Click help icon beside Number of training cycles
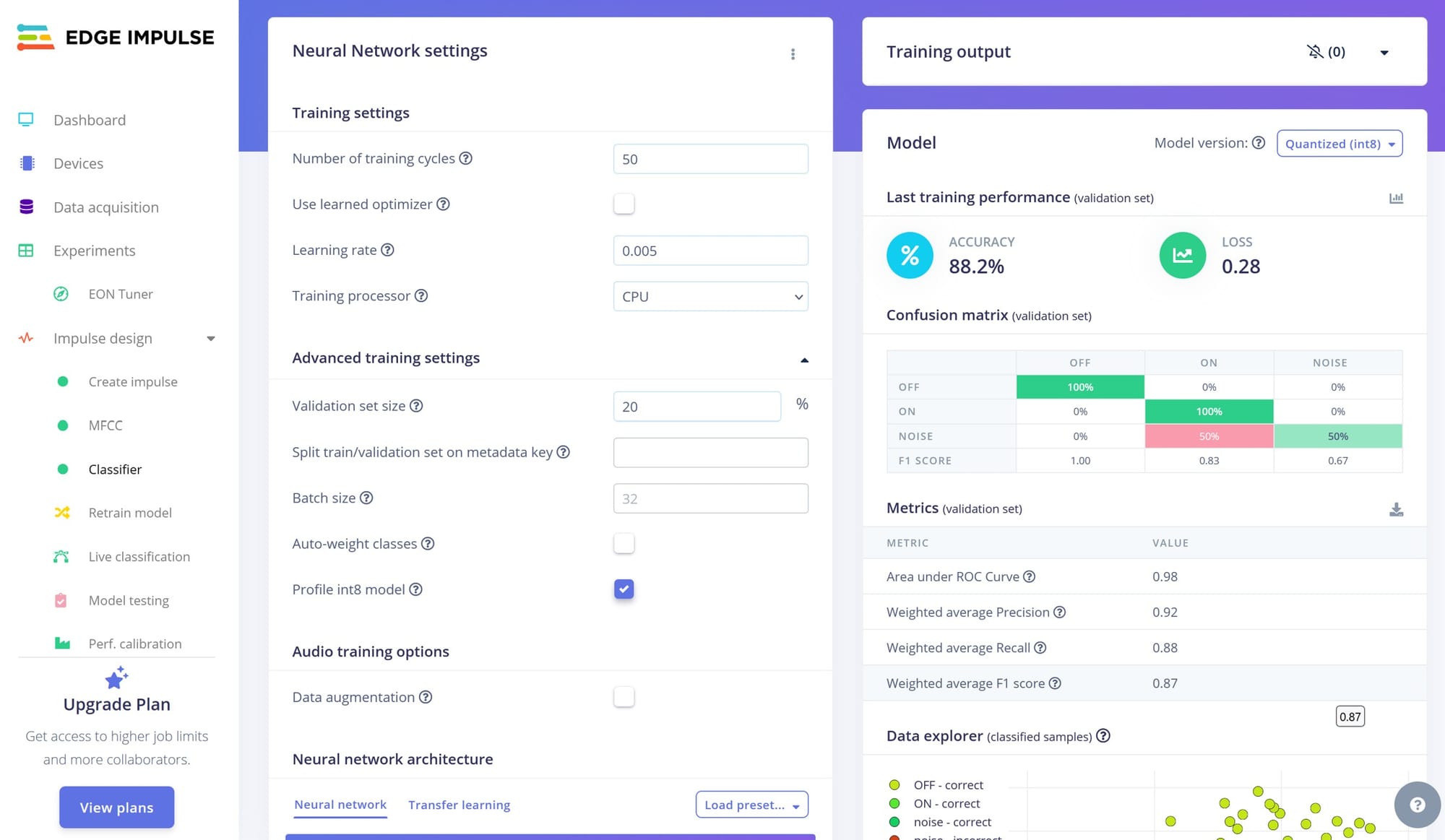The height and width of the screenshot is (840, 1445). (x=466, y=158)
